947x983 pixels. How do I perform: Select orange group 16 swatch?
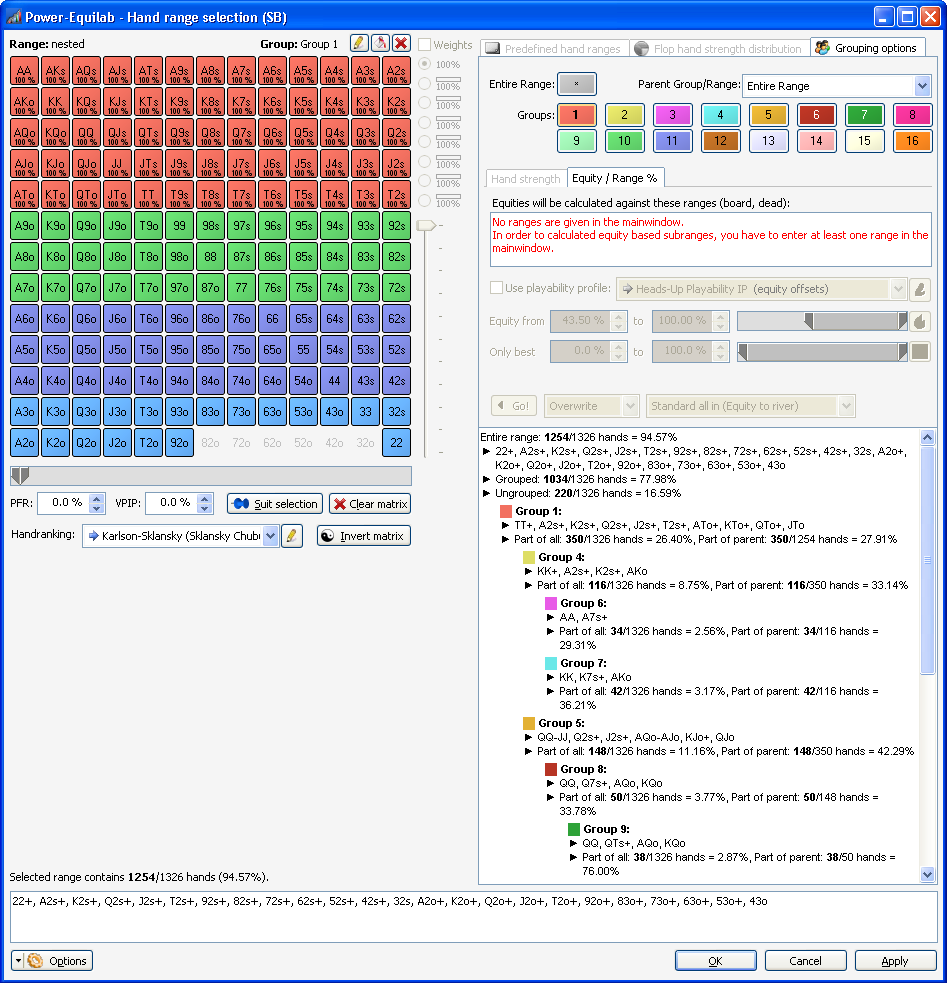point(912,141)
